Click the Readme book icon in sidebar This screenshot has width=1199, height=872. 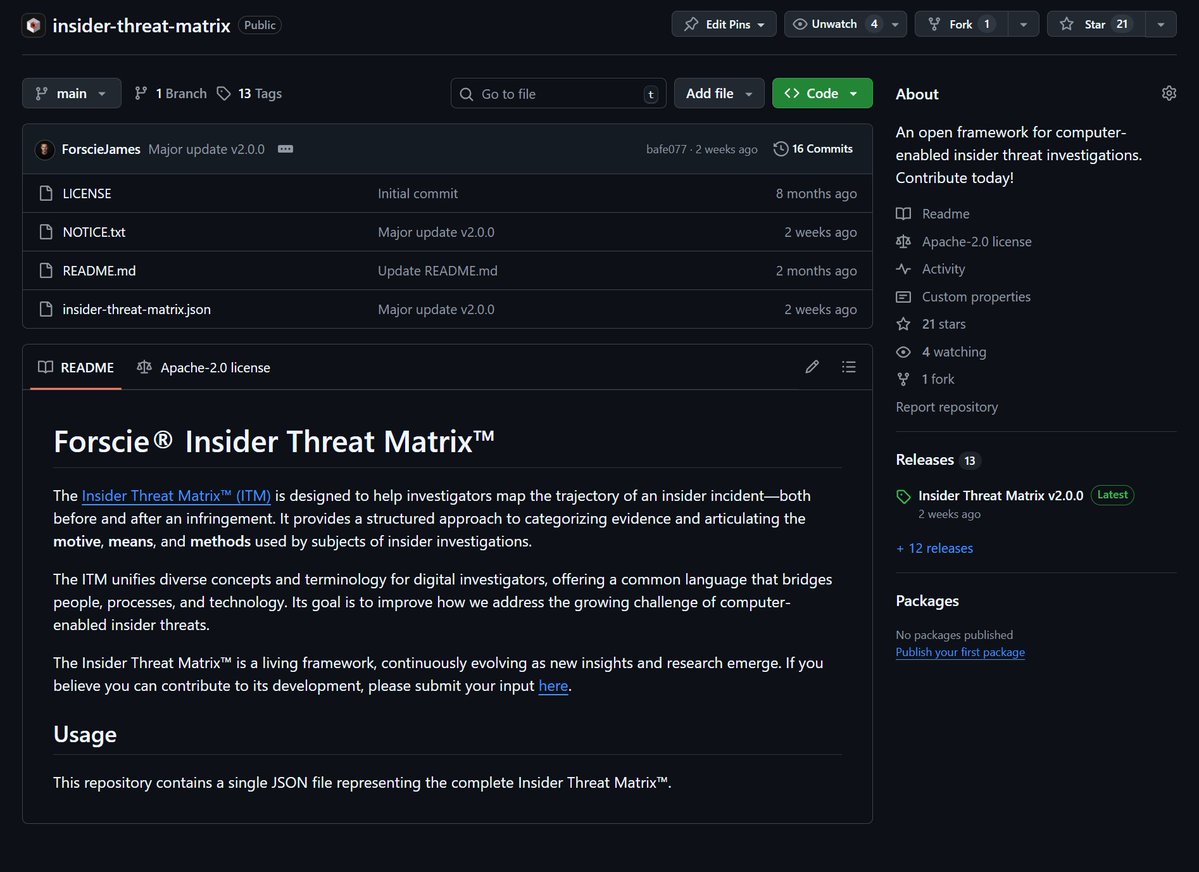pyautogui.click(x=903, y=213)
